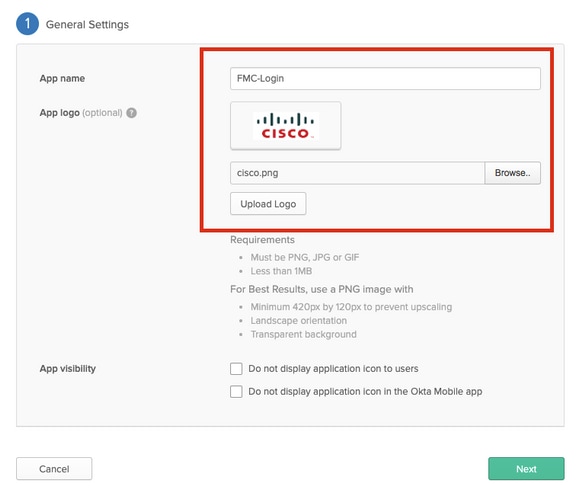Click the cisco.png file path field
Screen dimensions: 585x494
point(357,173)
